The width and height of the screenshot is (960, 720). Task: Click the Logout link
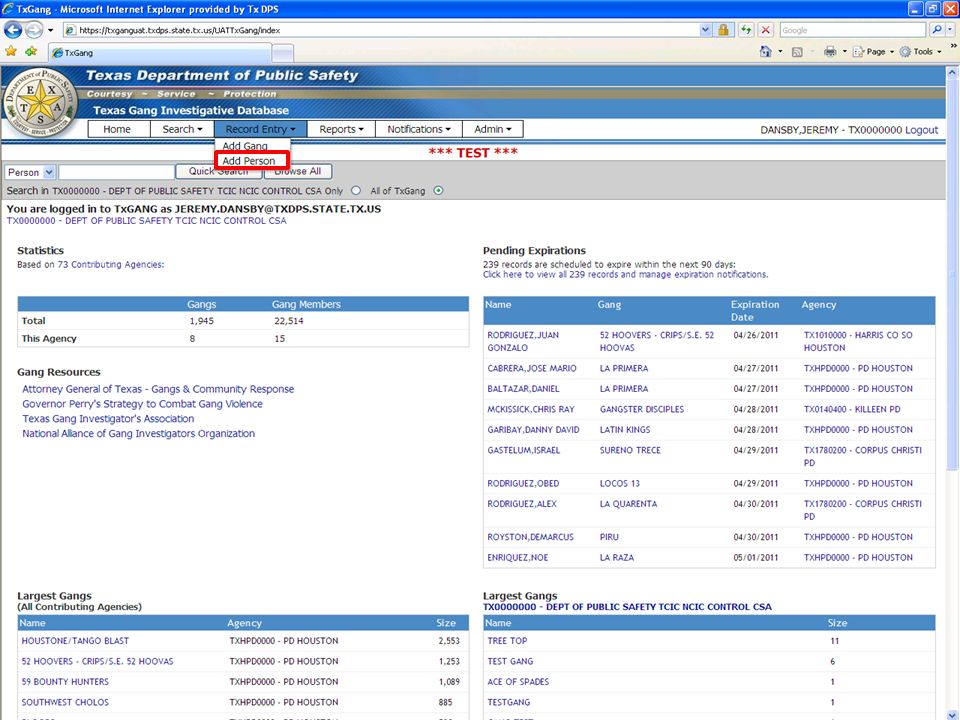921,130
